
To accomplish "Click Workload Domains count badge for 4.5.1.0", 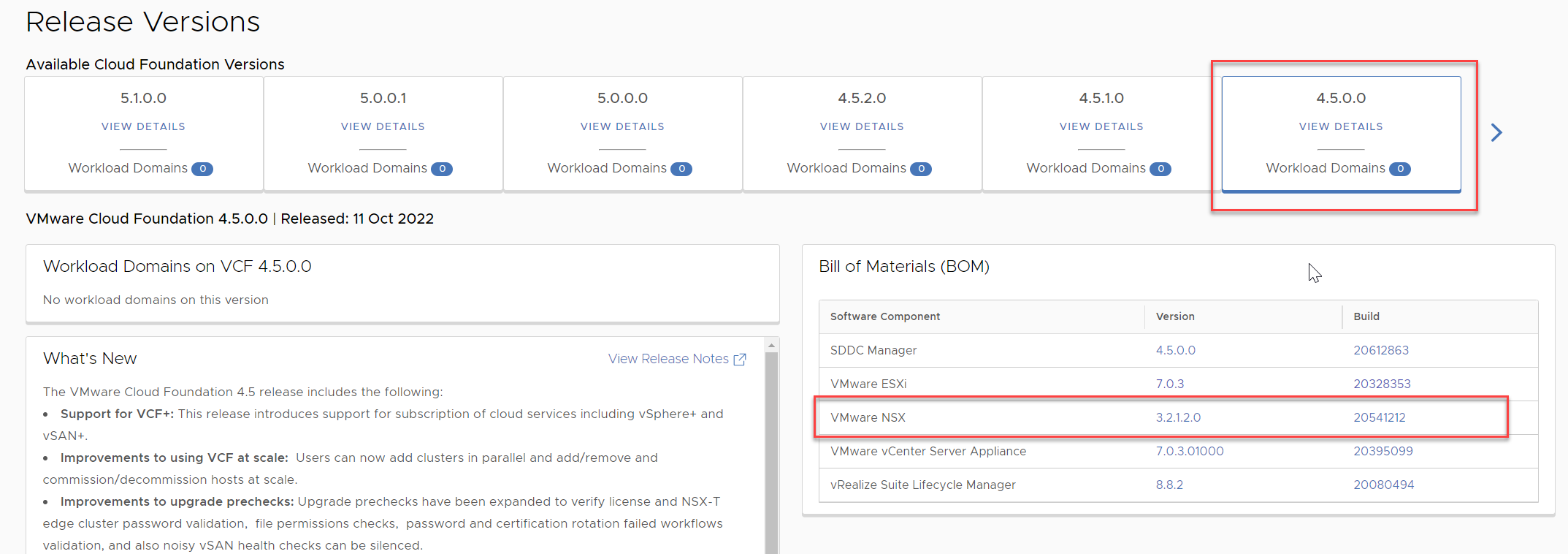I will (x=1160, y=169).
